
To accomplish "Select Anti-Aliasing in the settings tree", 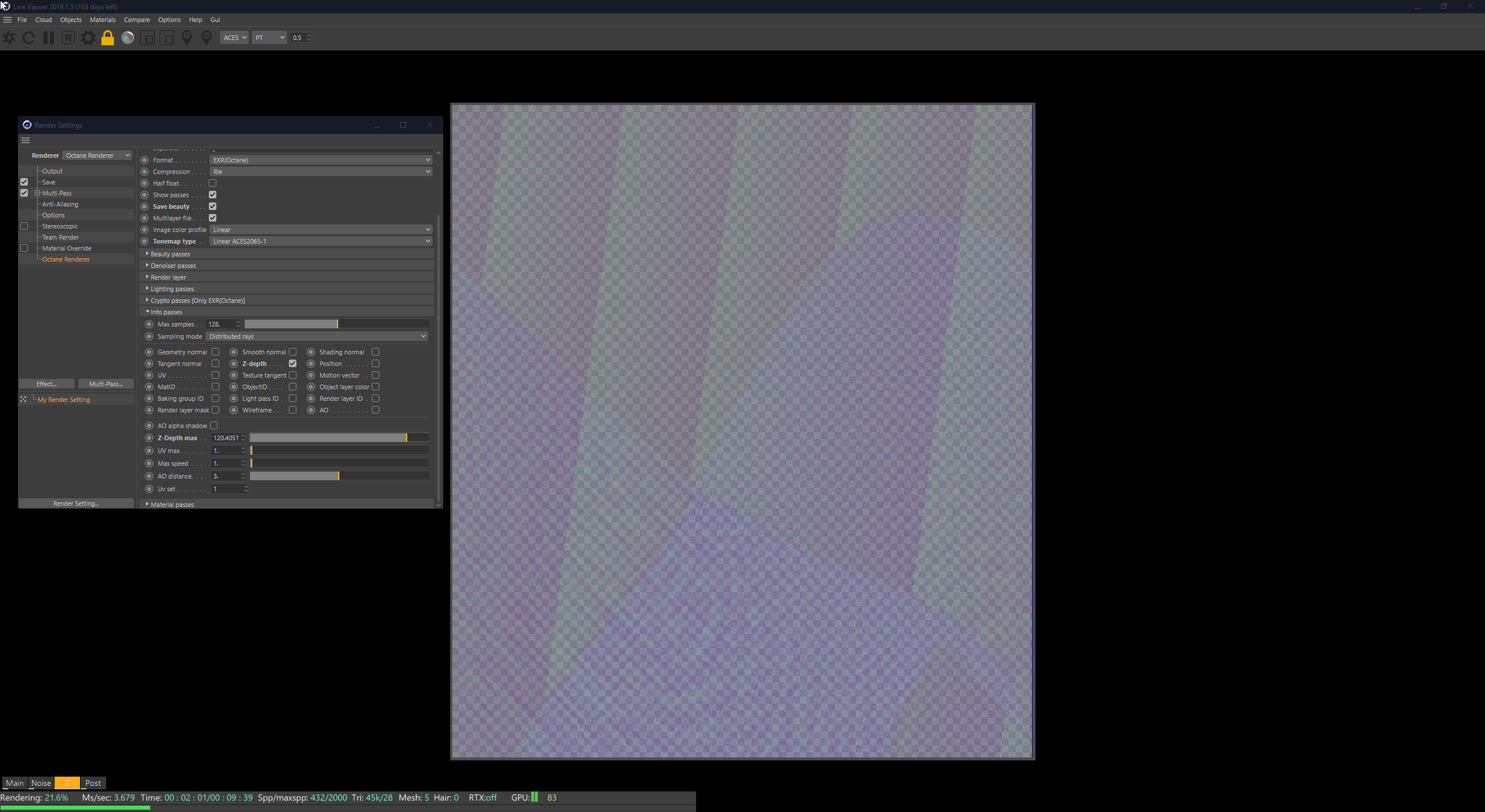I will [x=60, y=204].
